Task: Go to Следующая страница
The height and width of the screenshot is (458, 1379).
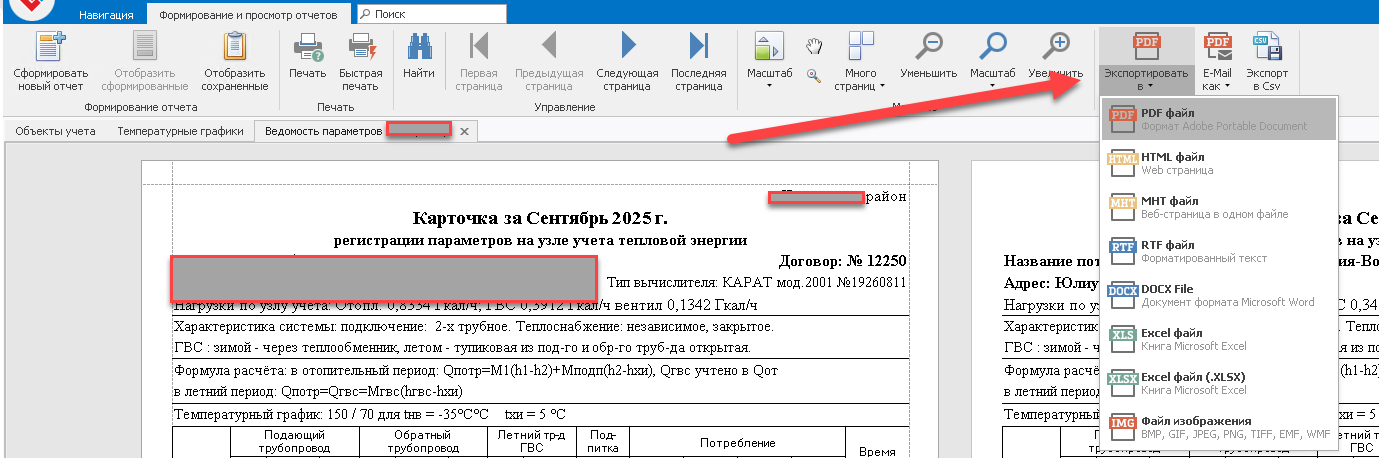Action: (627, 48)
